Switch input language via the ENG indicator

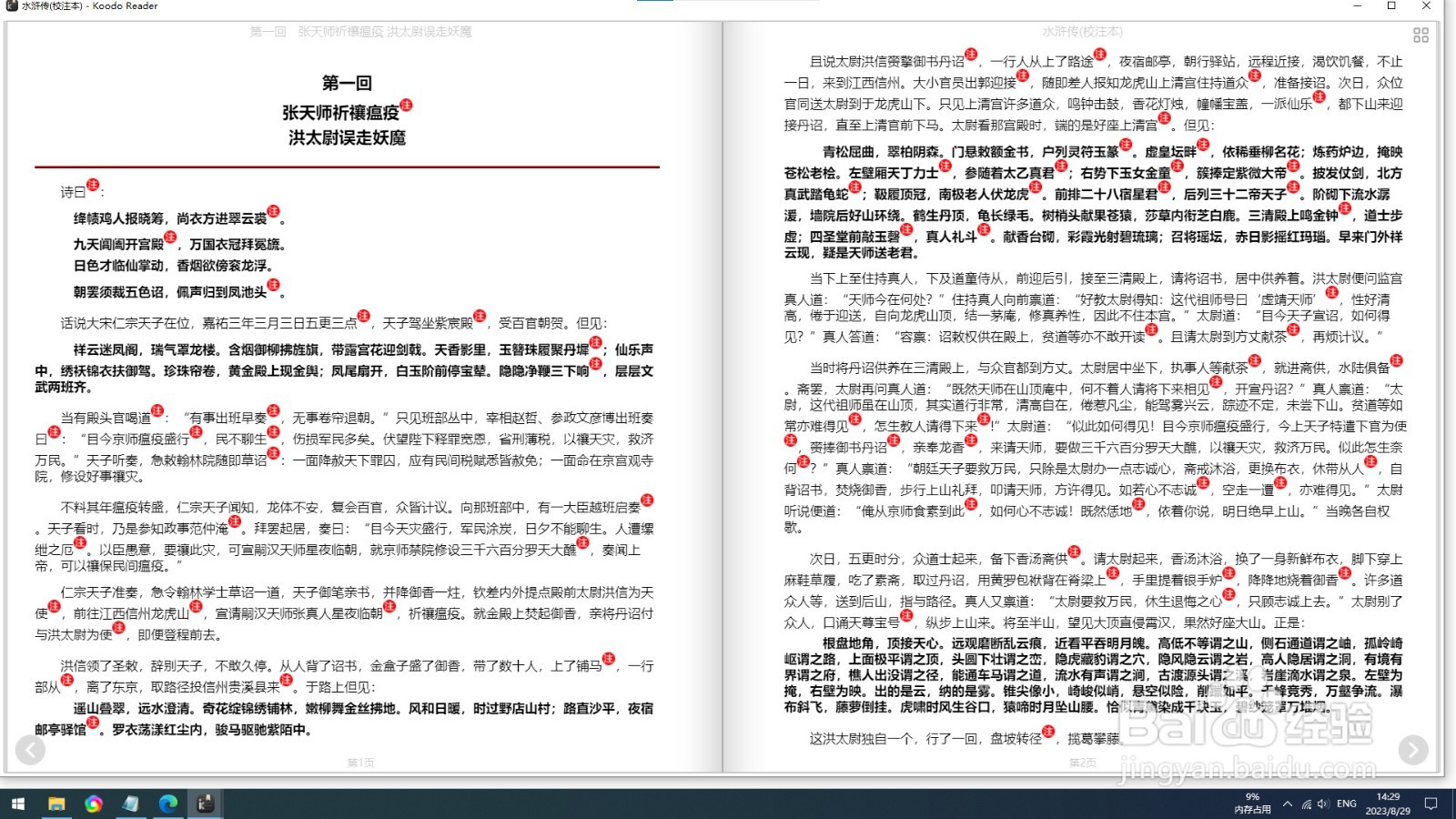(1346, 804)
